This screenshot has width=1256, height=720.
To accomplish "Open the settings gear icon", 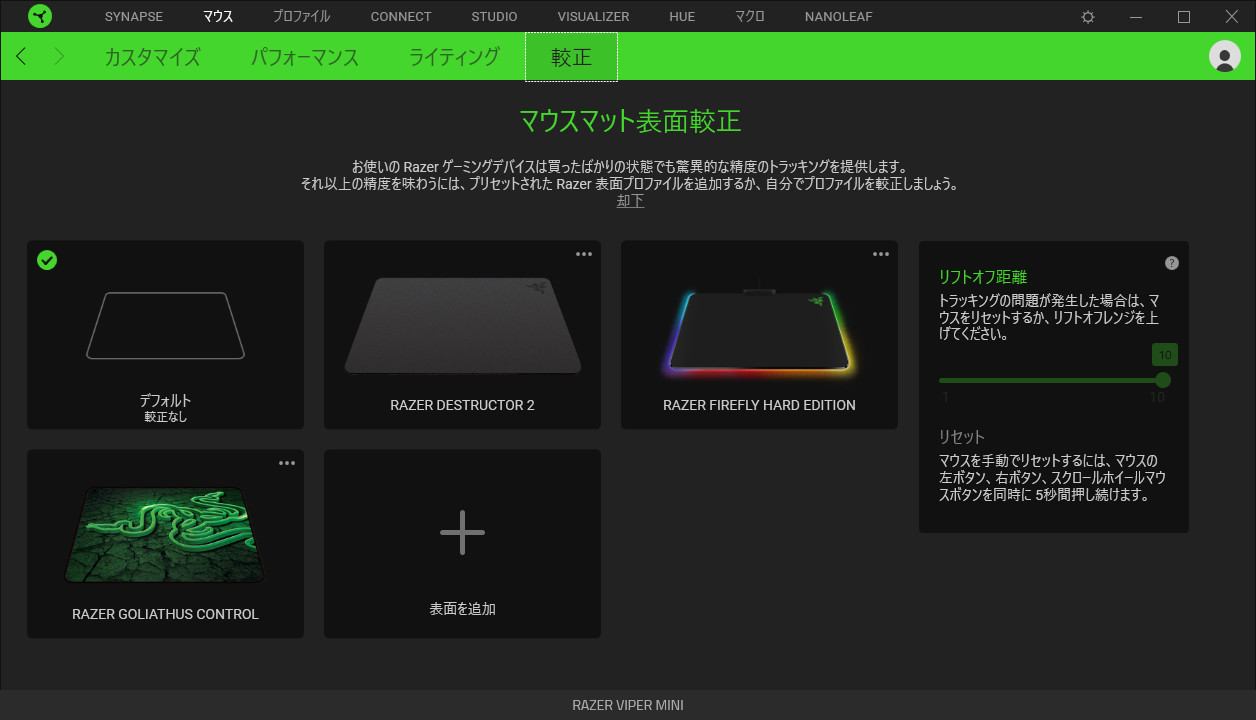I will 1088,17.
